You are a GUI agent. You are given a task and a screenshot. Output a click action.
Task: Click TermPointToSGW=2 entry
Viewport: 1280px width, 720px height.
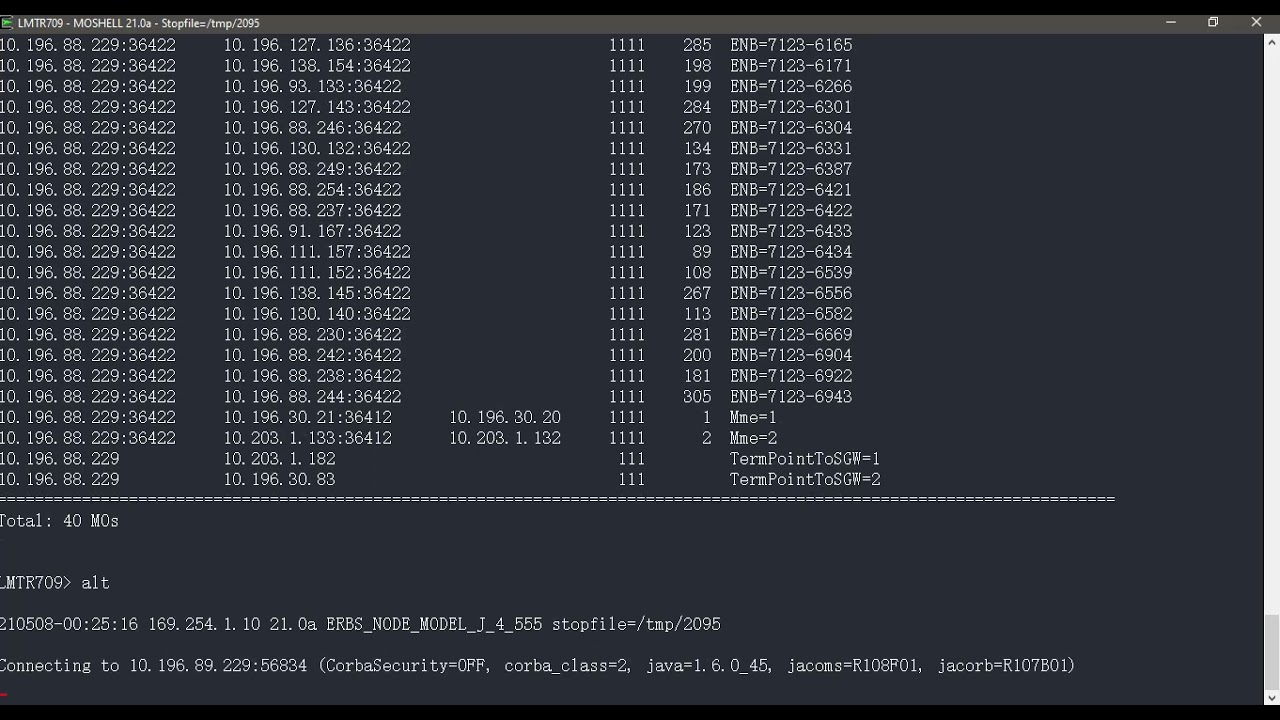tap(805, 479)
